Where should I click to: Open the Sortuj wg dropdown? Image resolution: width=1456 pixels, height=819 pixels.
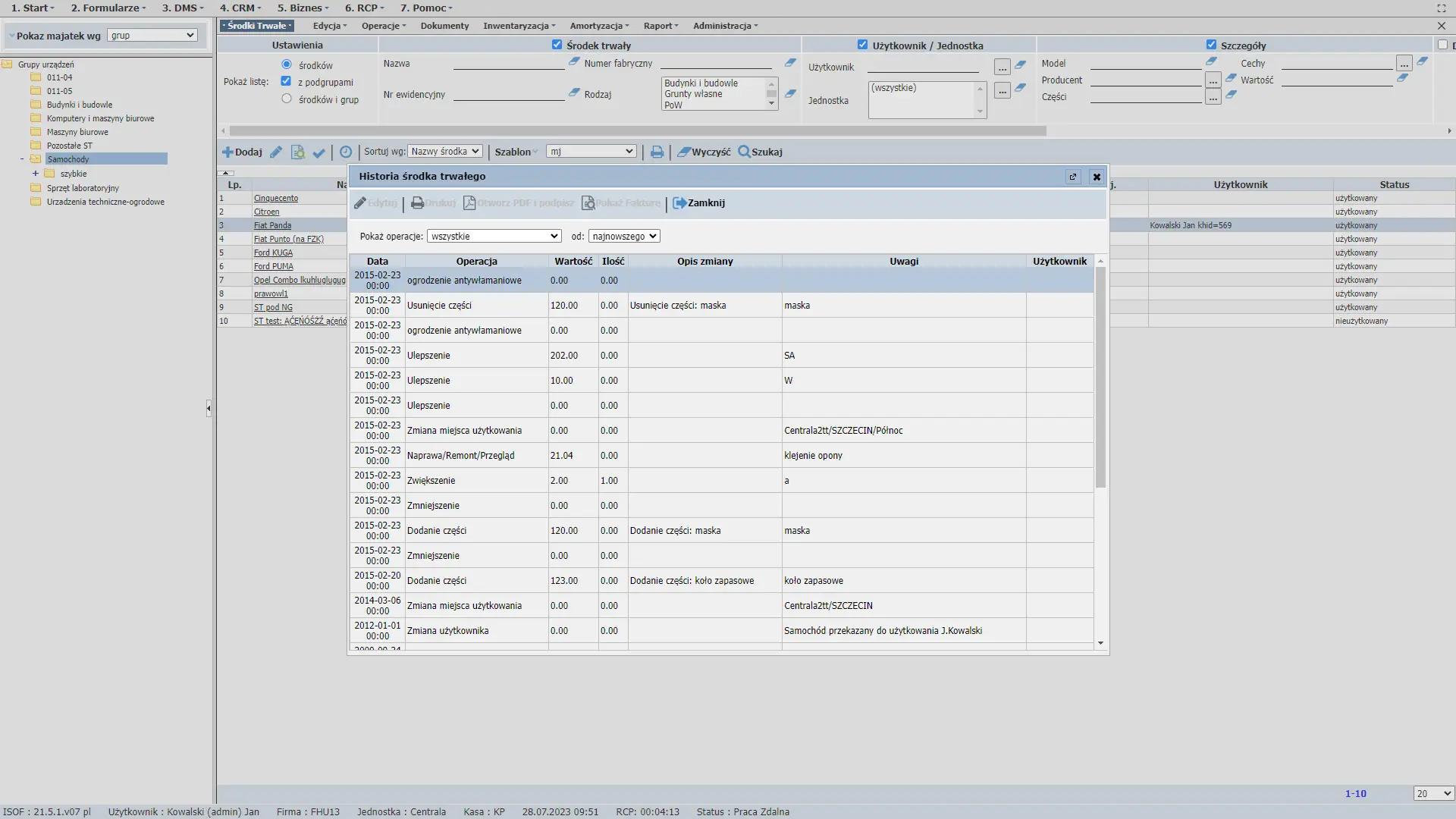pos(444,152)
